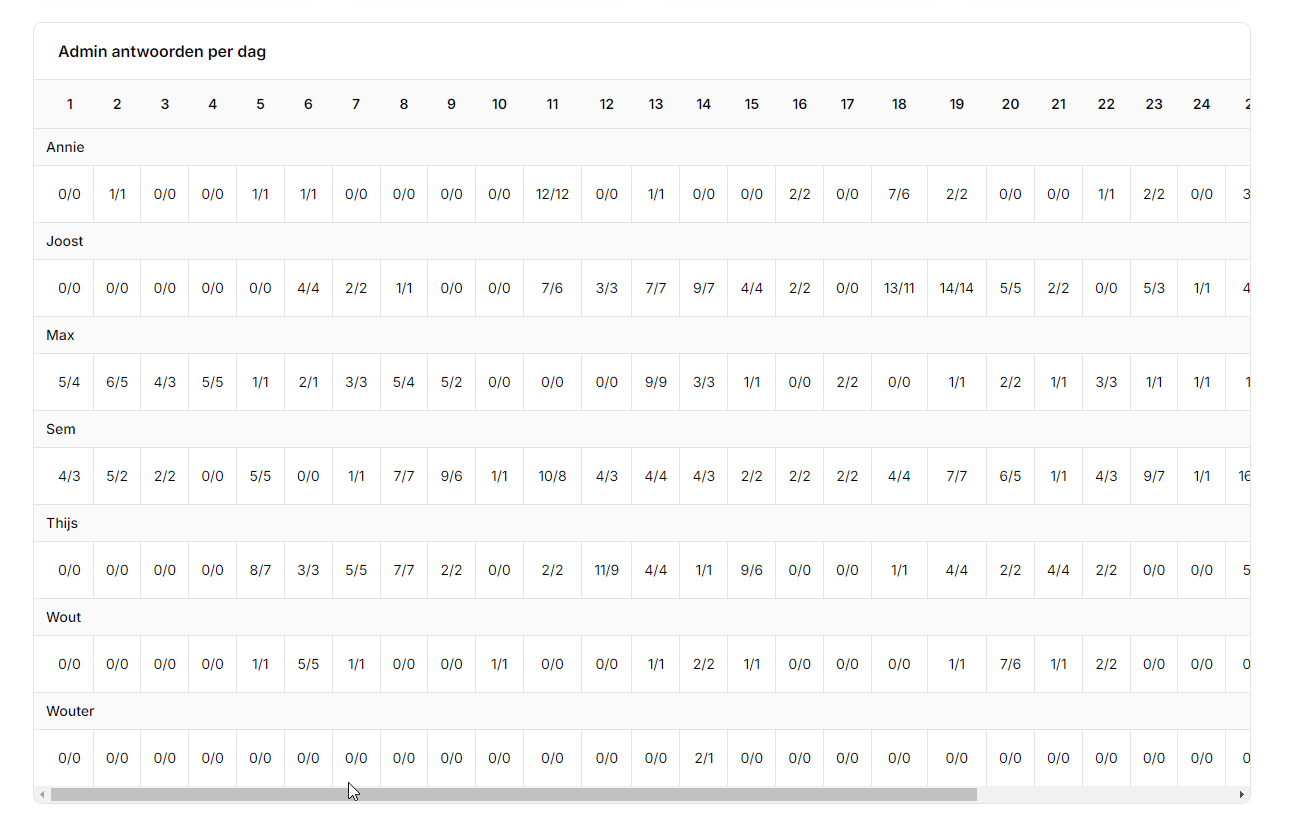Click Joost's 14/14 cell for day 19
The width and height of the screenshot is (1291, 818).
(x=957, y=288)
